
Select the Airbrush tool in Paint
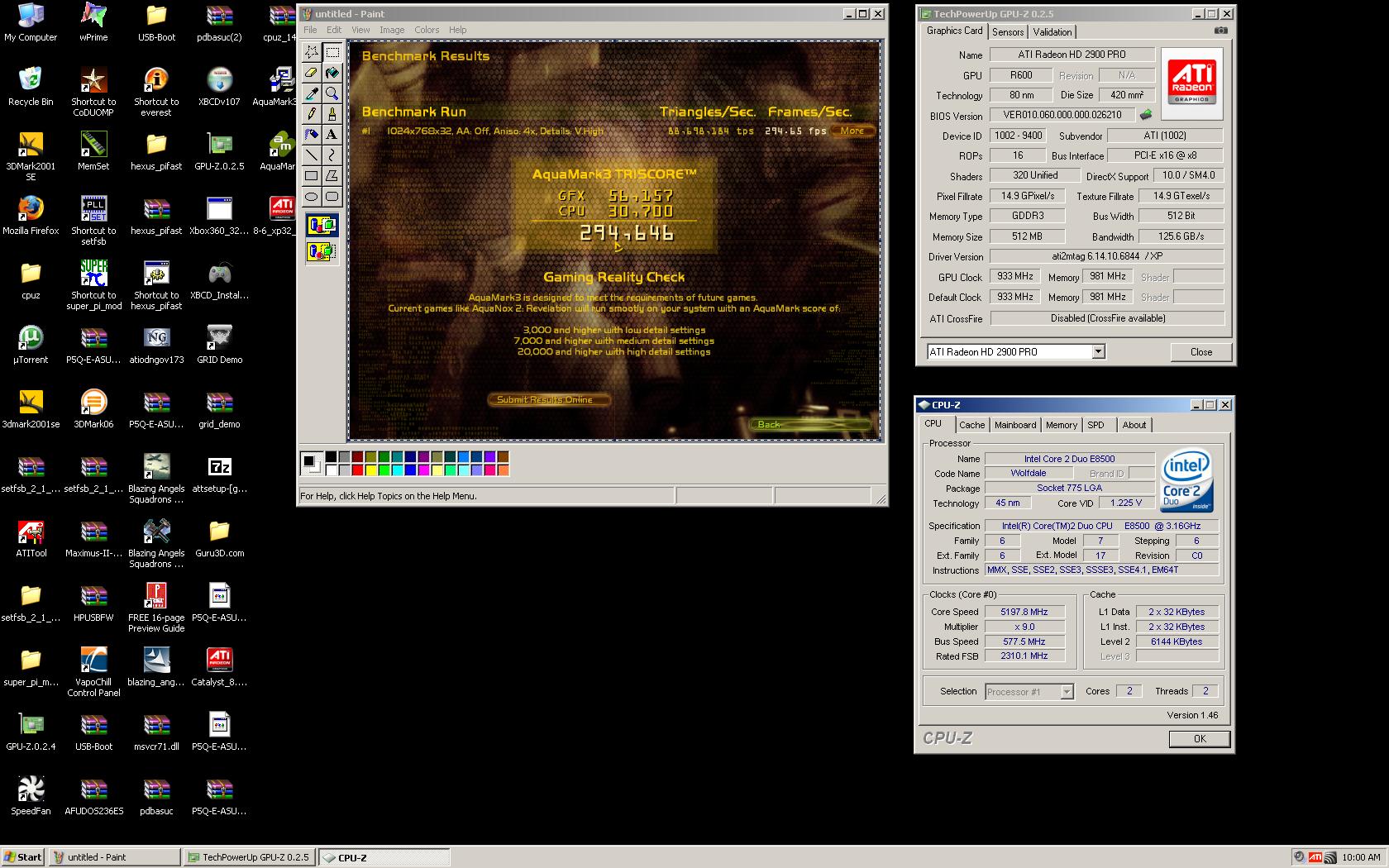[x=312, y=134]
